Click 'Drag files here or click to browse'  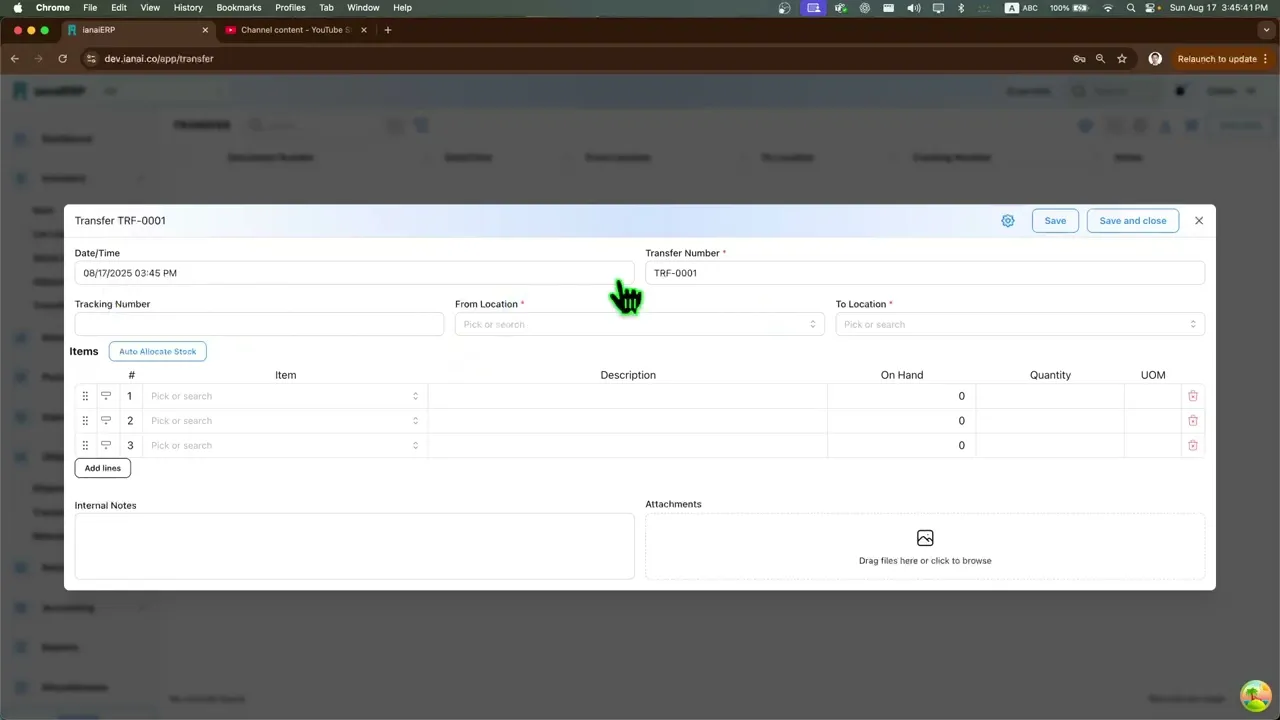pos(925,561)
